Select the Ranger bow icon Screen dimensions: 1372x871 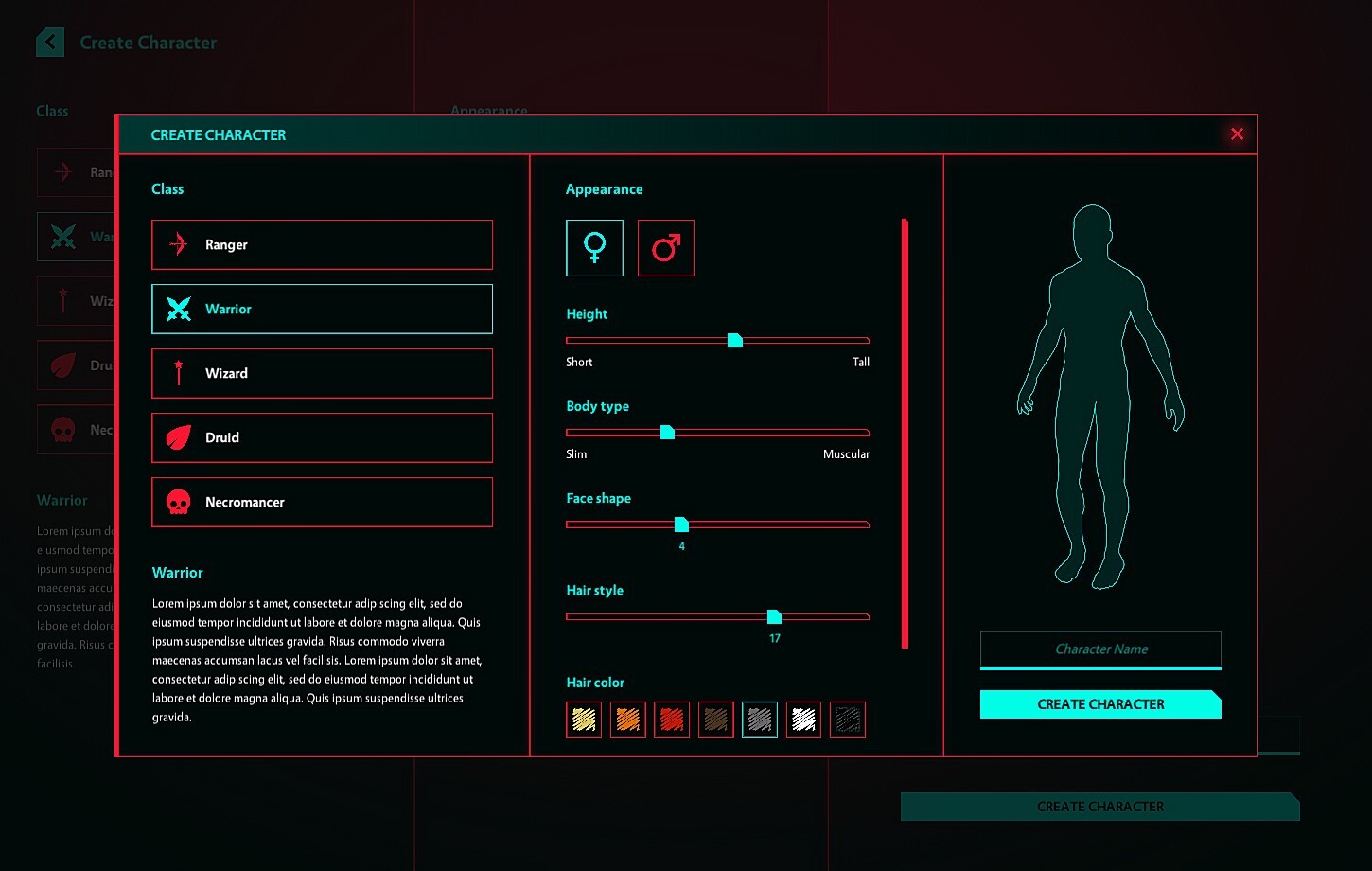pyautogui.click(x=177, y=244)
